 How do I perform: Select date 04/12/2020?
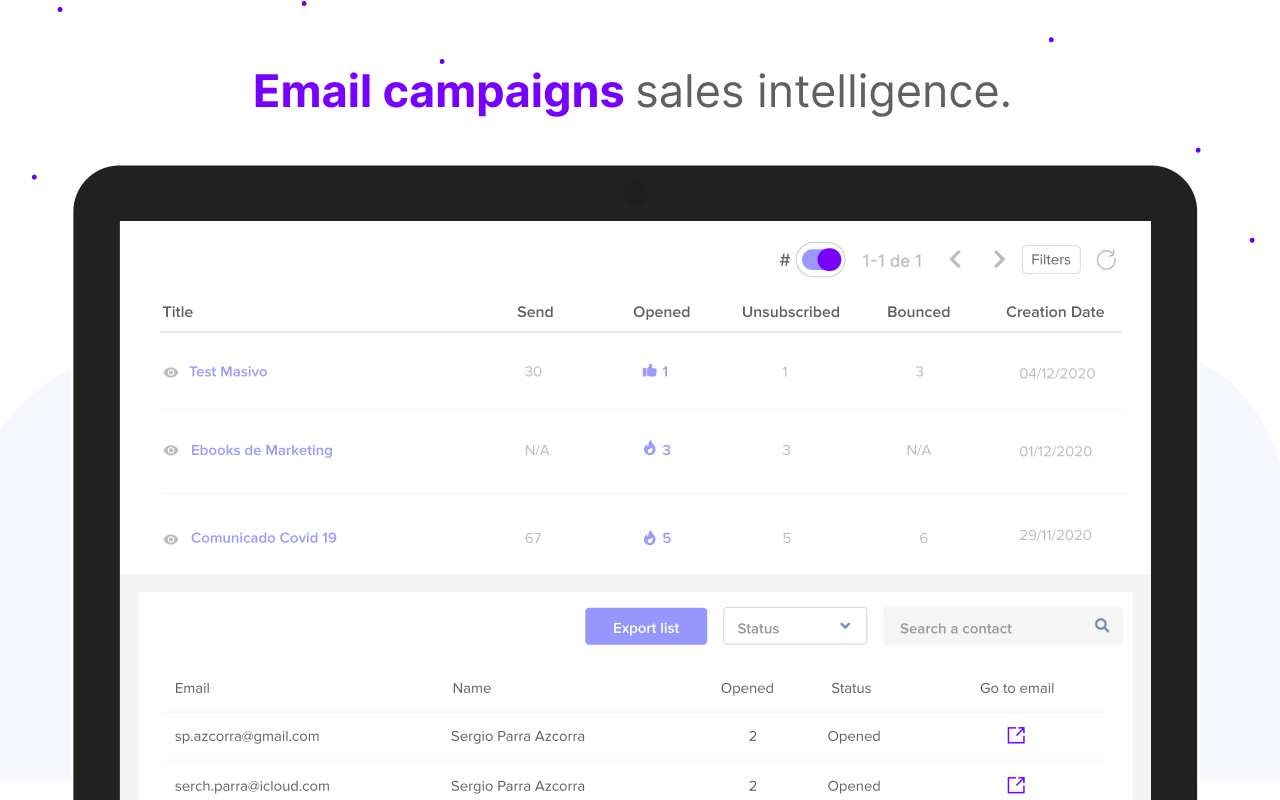[x=1057, y=373]
